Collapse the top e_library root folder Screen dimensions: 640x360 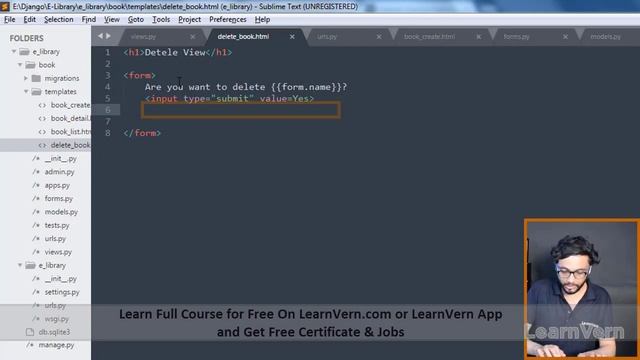coord(14,51)
